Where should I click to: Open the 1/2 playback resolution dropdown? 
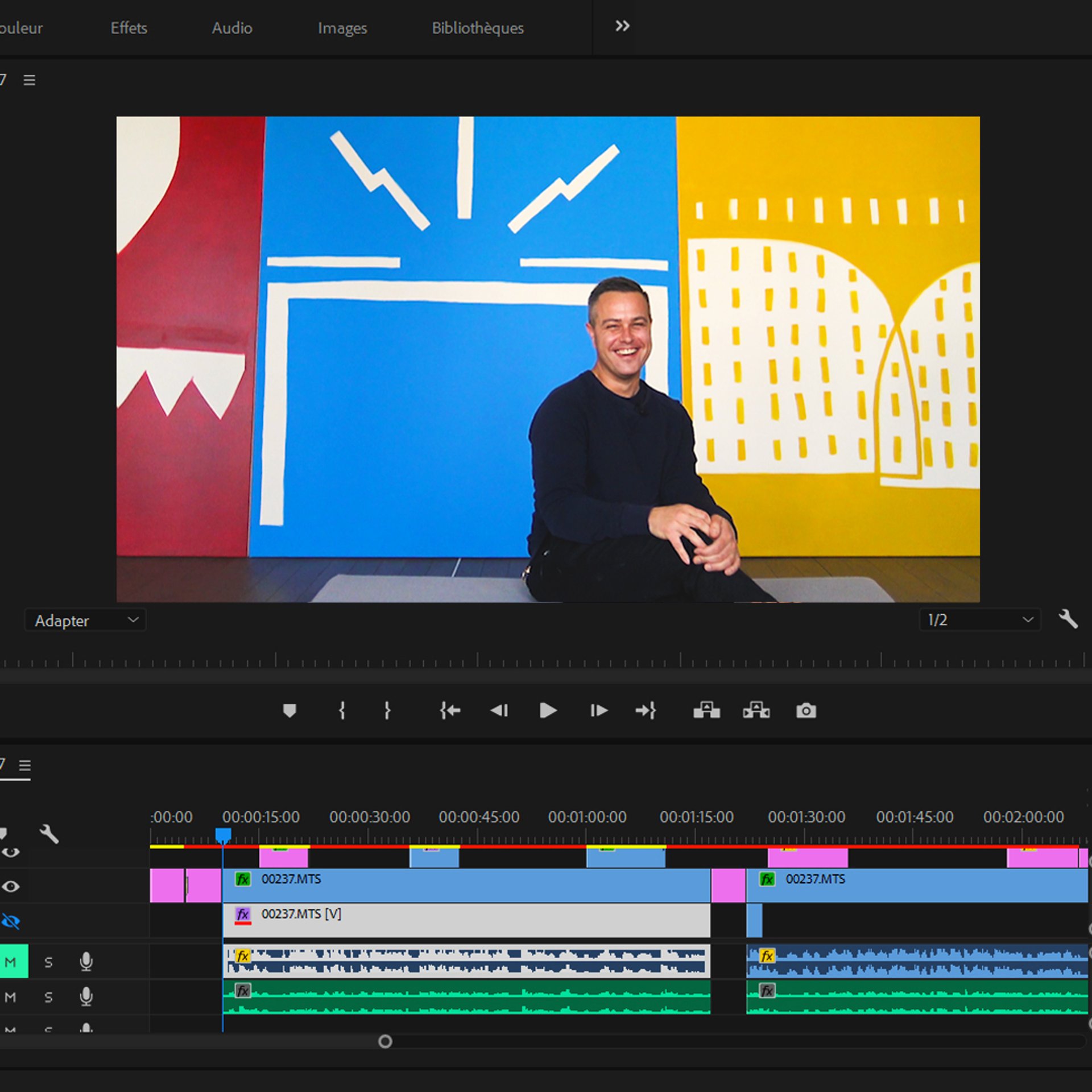[979, 620]
